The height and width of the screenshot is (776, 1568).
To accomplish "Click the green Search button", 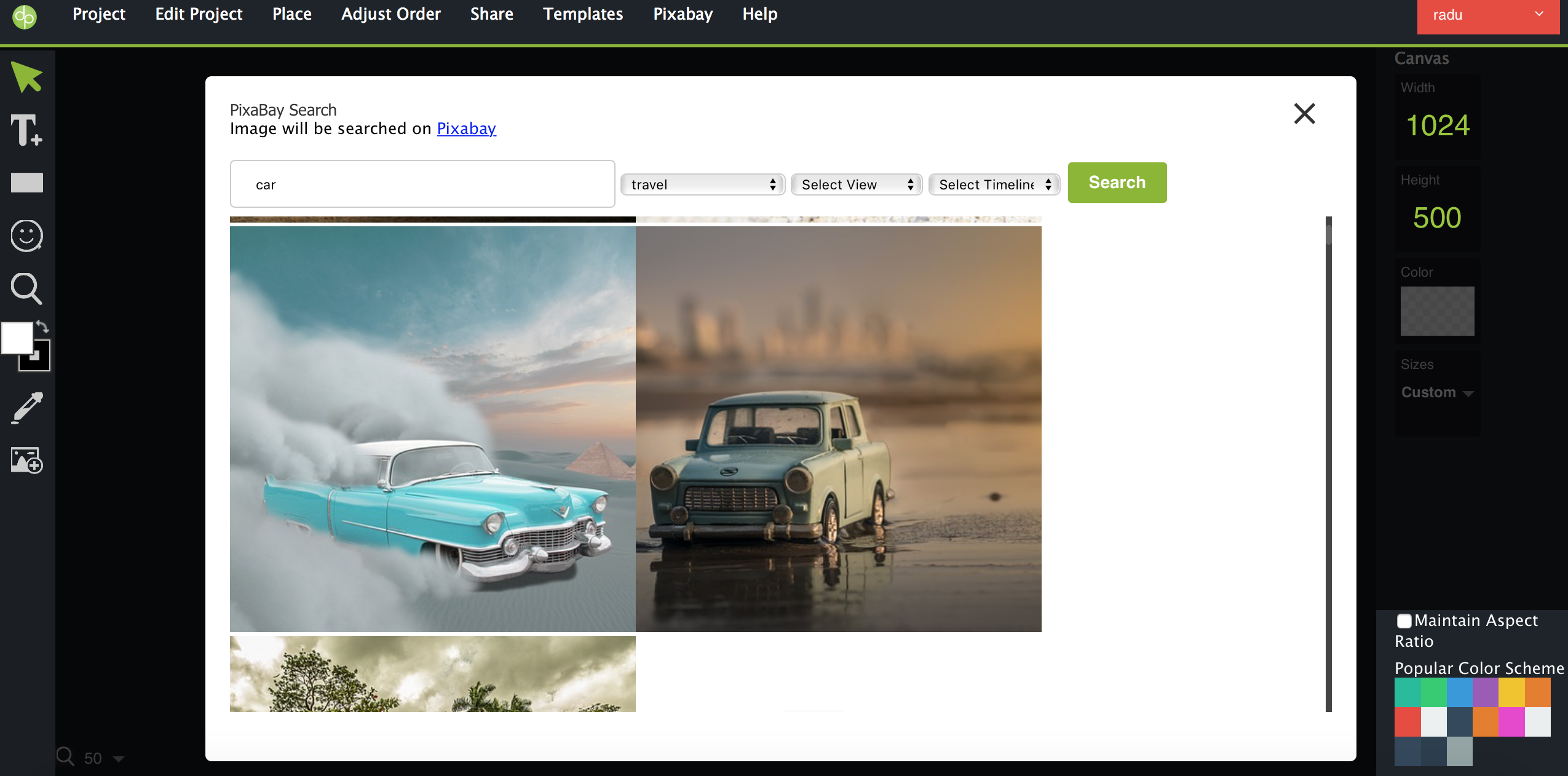I will click(x=1117, y=183).
